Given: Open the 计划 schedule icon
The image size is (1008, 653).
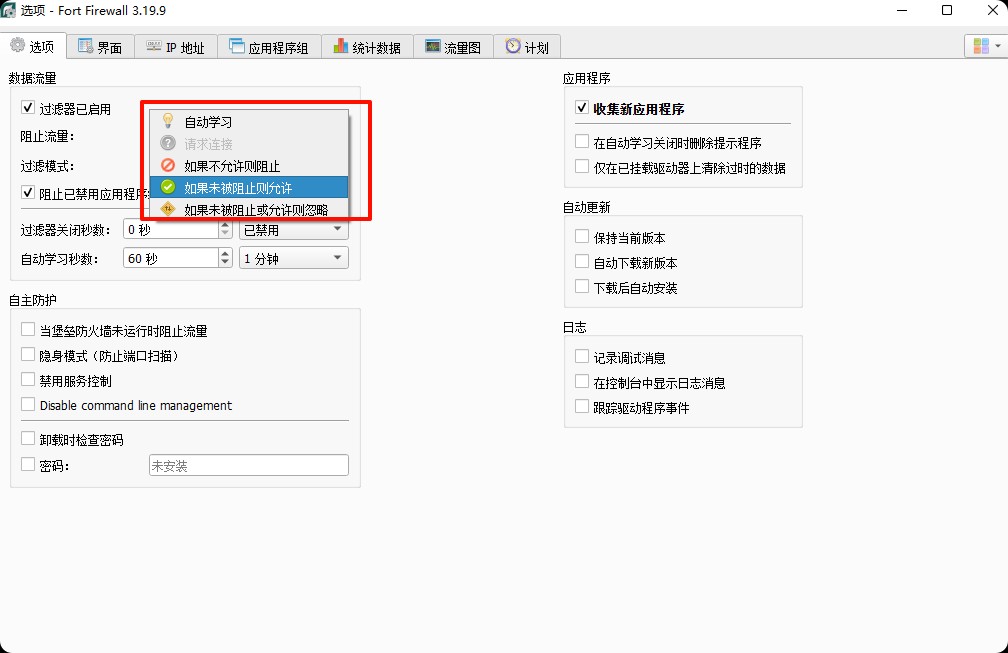Looking at the screenshot, I should [511, 45].
